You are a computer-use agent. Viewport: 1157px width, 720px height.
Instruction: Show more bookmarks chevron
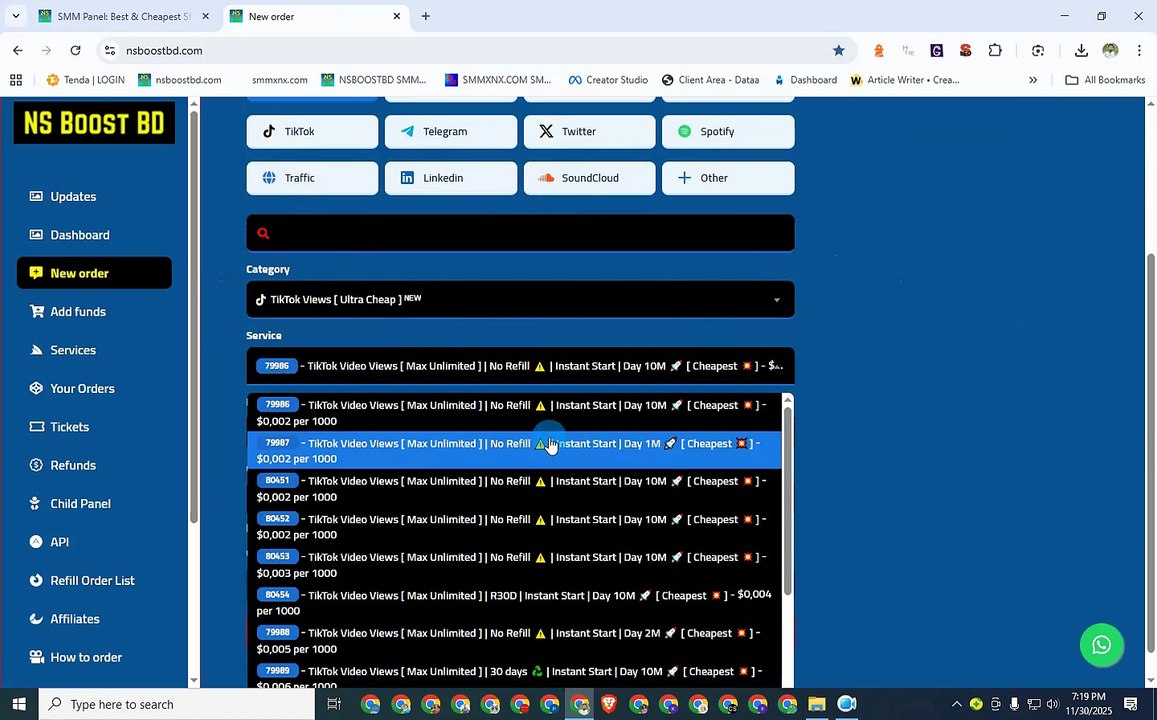tap(1032, 80)
